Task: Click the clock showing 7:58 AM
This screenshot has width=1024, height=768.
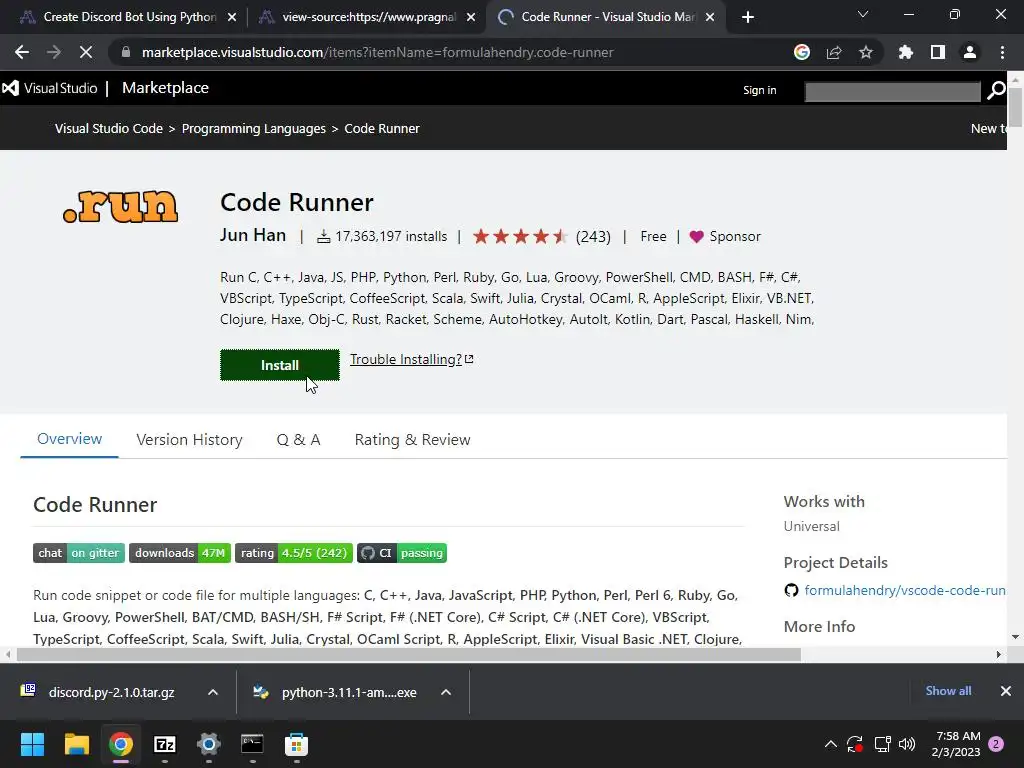Action: pos(958,736)
